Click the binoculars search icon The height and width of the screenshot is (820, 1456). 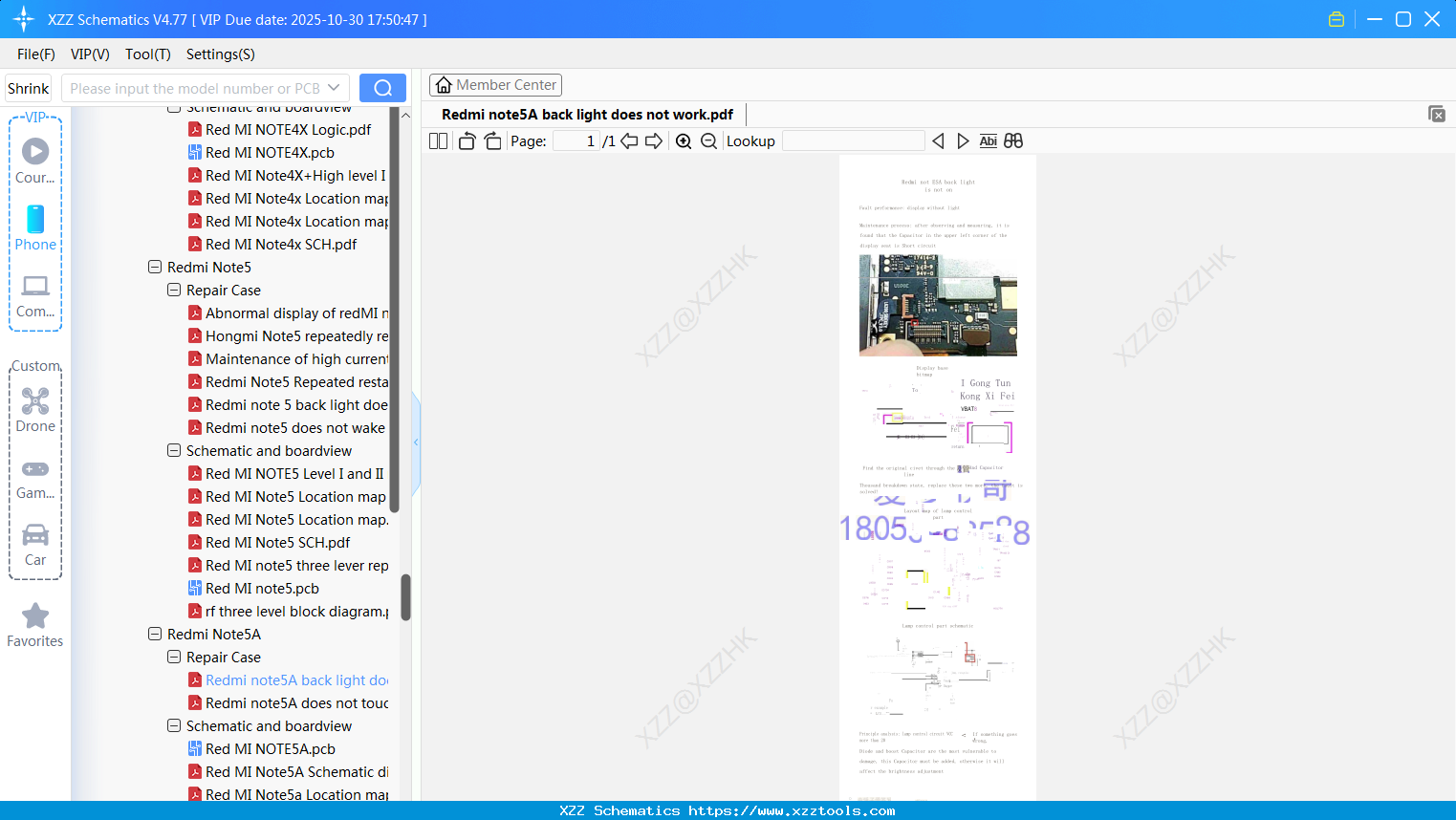(1013, 140)
